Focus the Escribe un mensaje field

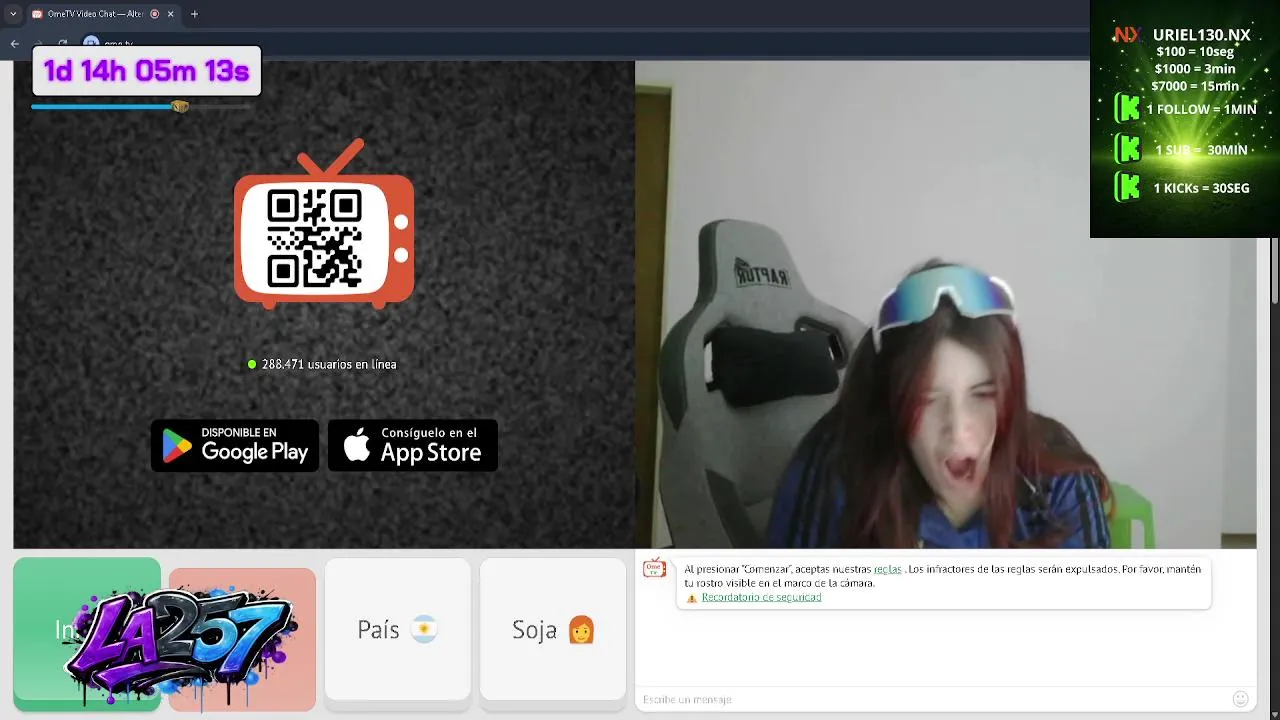tap(930, 699)
